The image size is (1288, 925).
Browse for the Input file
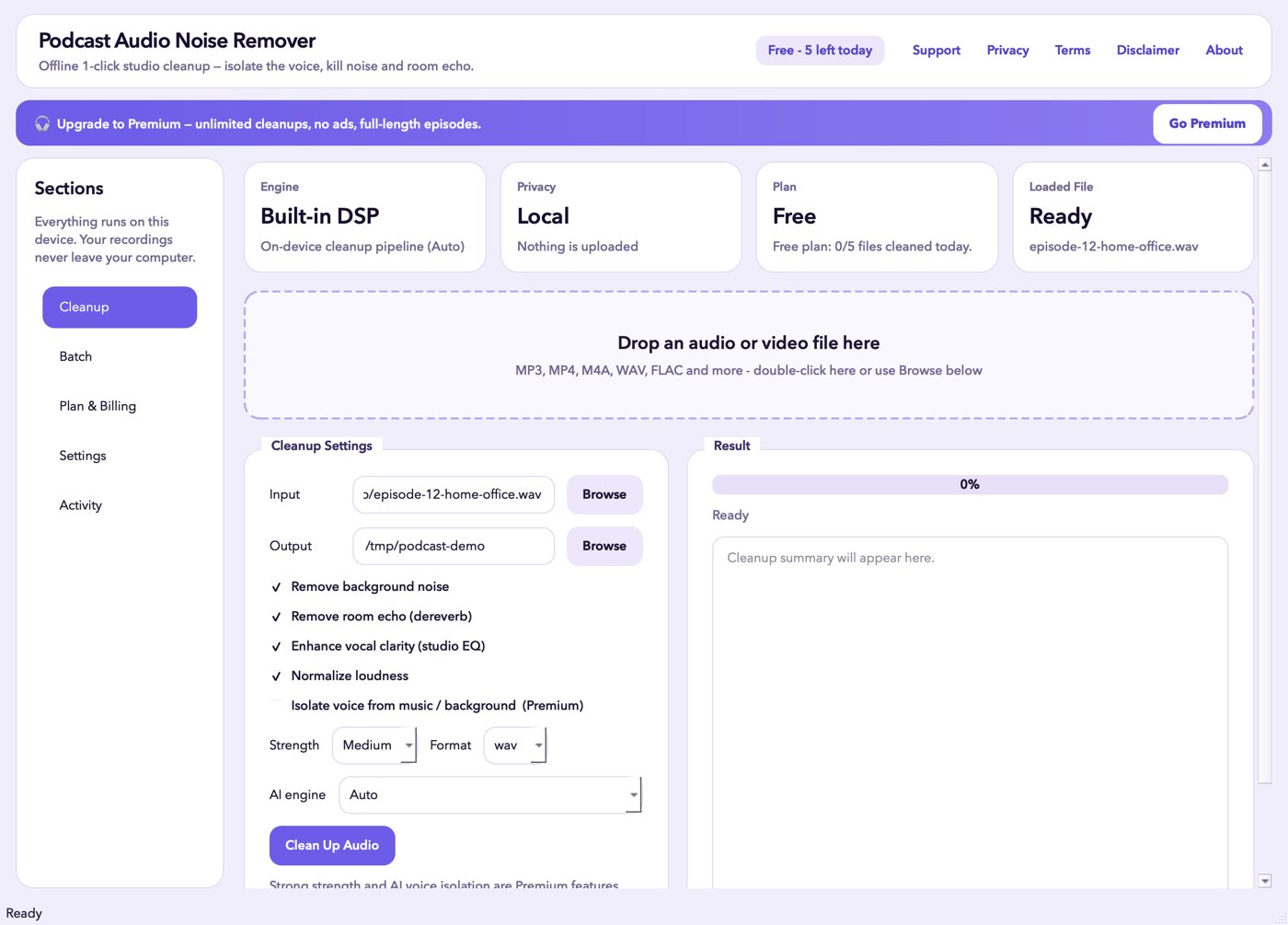point(604,494)
